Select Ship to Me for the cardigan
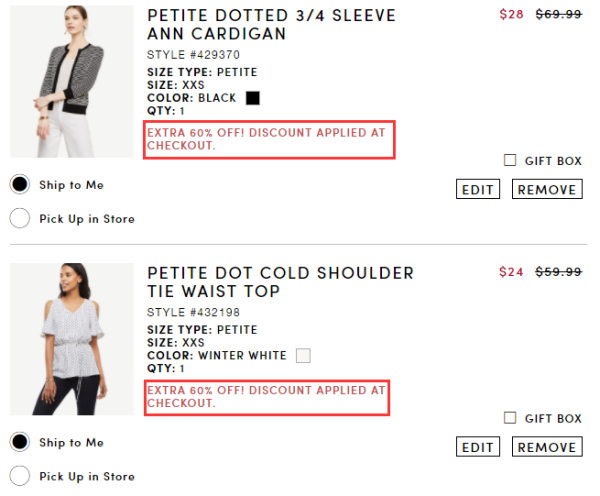The width and height of the screenshot is (600, 496). coord(20,184)
